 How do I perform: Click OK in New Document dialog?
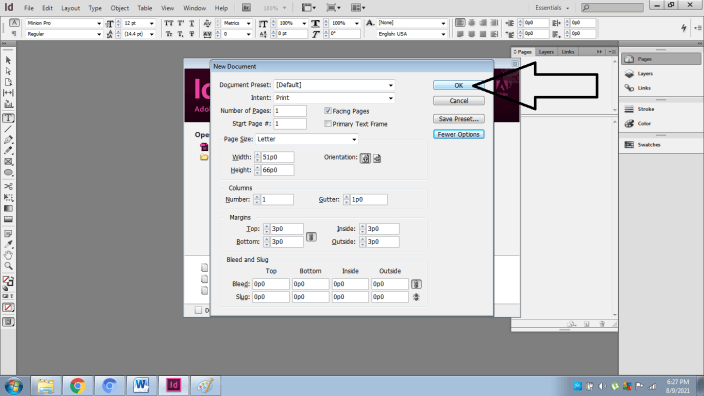click(458, 85)
